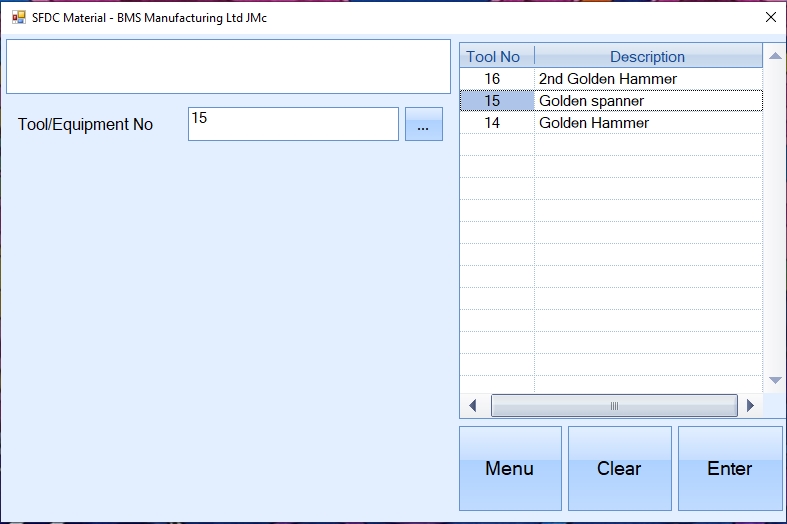Click the vertical scrollbar up arrow
The height and width of the screenshot is (524, 787).
pos(774,56)
